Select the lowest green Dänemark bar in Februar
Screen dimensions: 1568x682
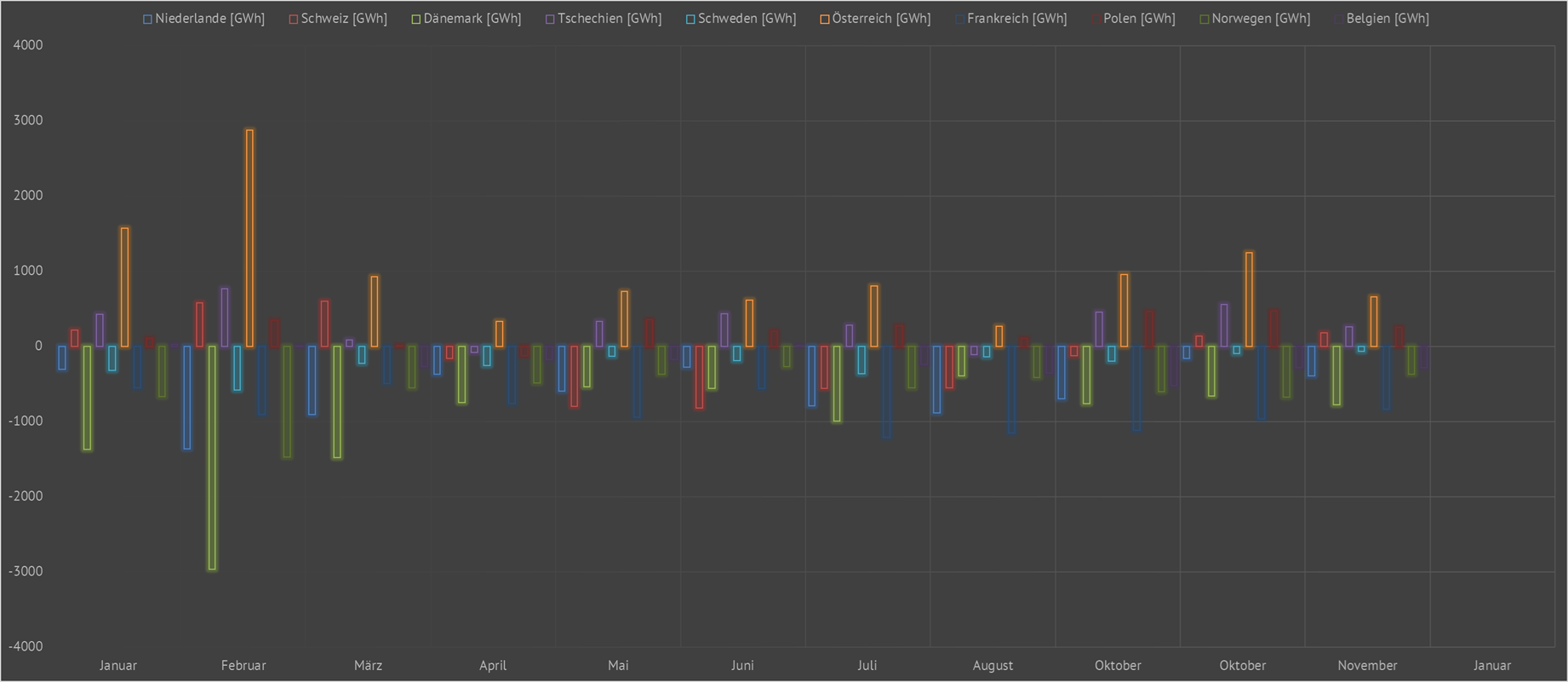tap(212, 458)
